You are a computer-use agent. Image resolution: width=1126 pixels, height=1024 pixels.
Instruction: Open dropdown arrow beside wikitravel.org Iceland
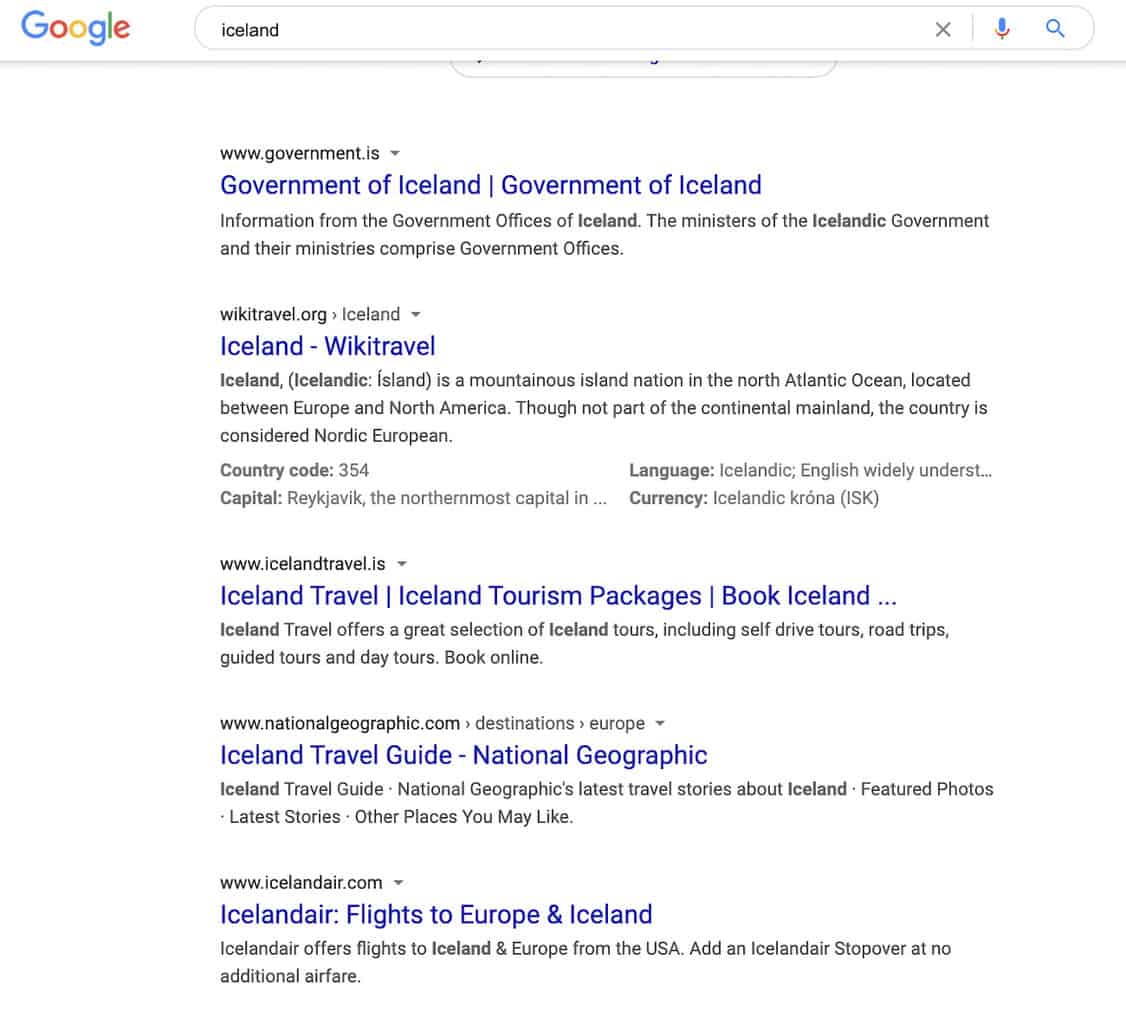pyautogui.click(x=415, y=315)
